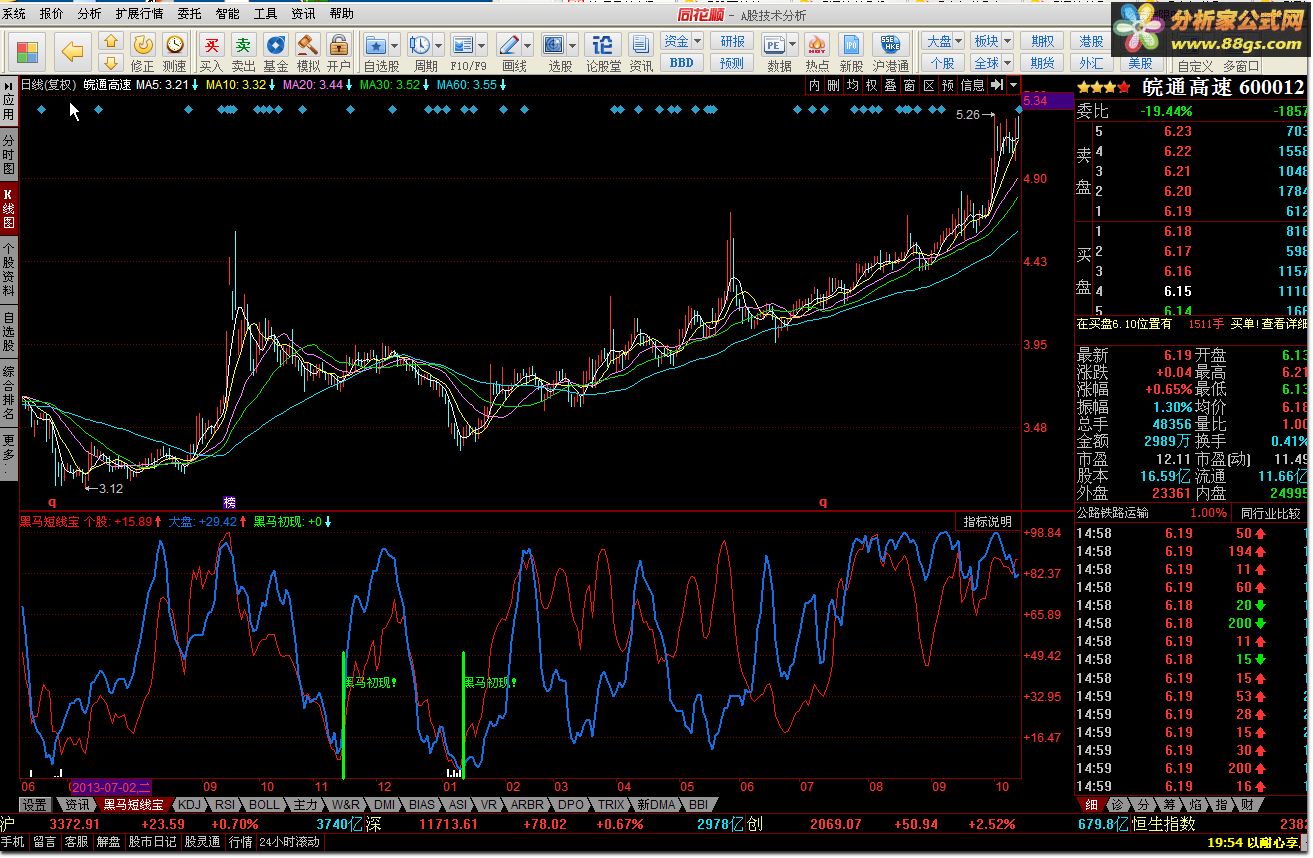Toggle the 内 chart option
This screenshot has width=1313, height=858.
[815, 86]
